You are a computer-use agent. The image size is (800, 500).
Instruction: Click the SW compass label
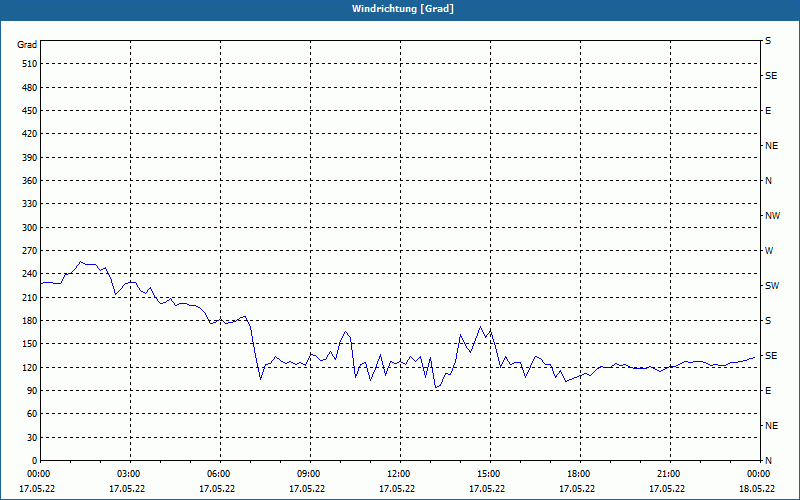772,286
